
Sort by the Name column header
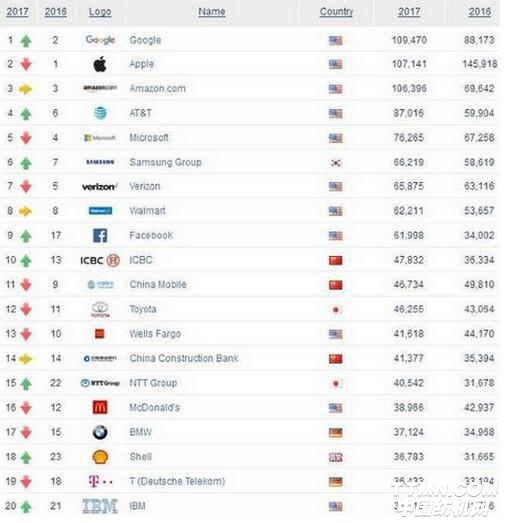[x=212, y=12]
